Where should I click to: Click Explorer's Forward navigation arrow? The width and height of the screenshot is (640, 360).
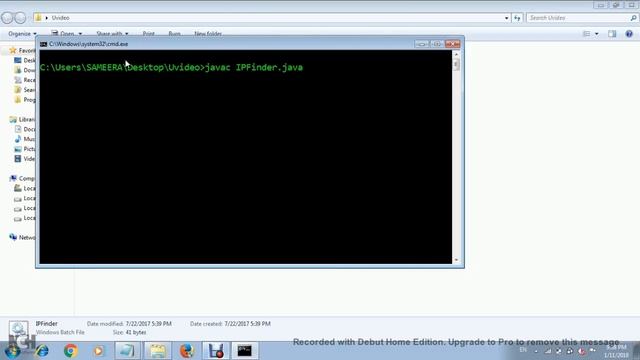[20, 18]
